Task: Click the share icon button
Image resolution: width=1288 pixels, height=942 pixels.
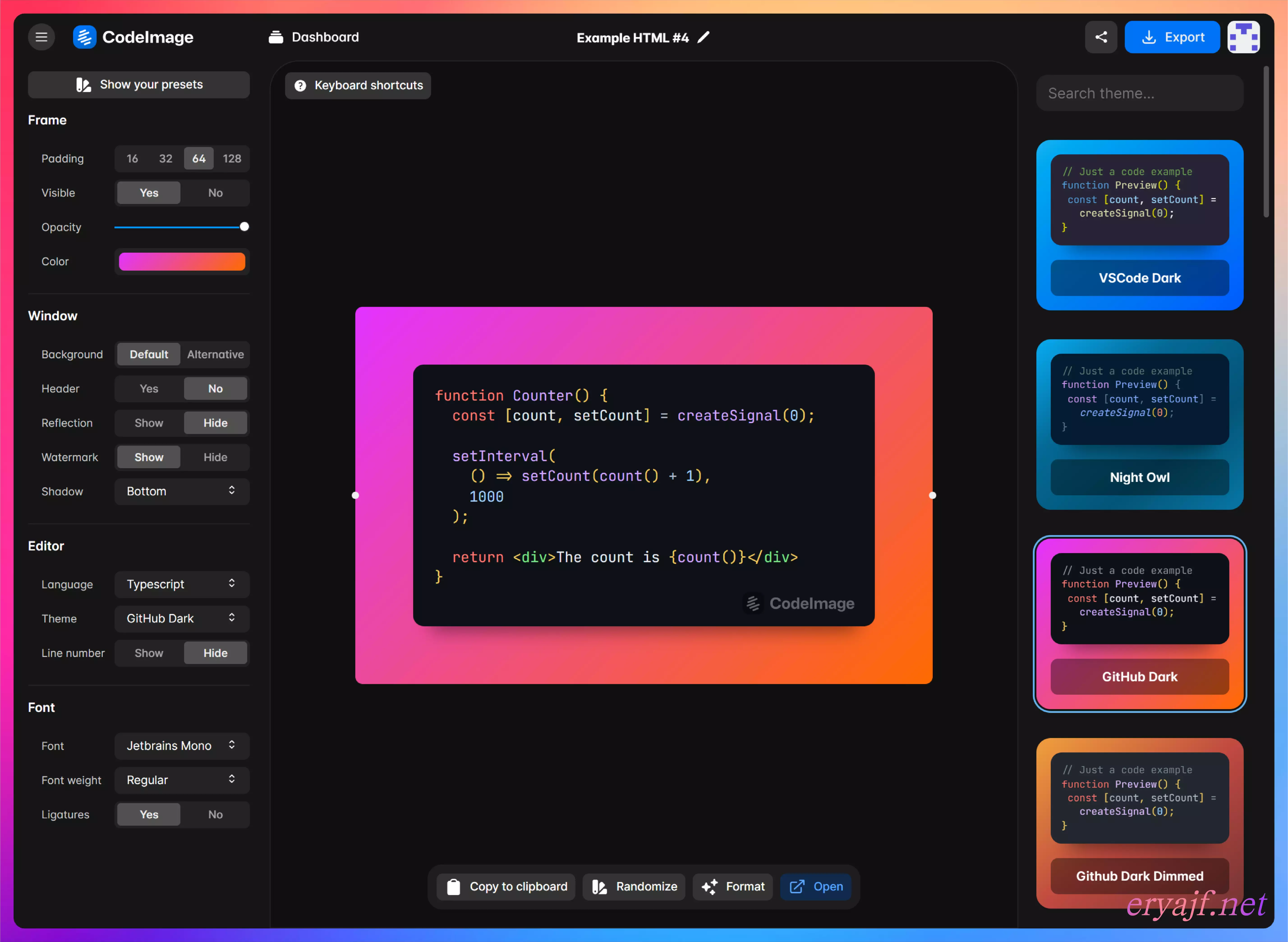Action: click(x=1100, y=37)
